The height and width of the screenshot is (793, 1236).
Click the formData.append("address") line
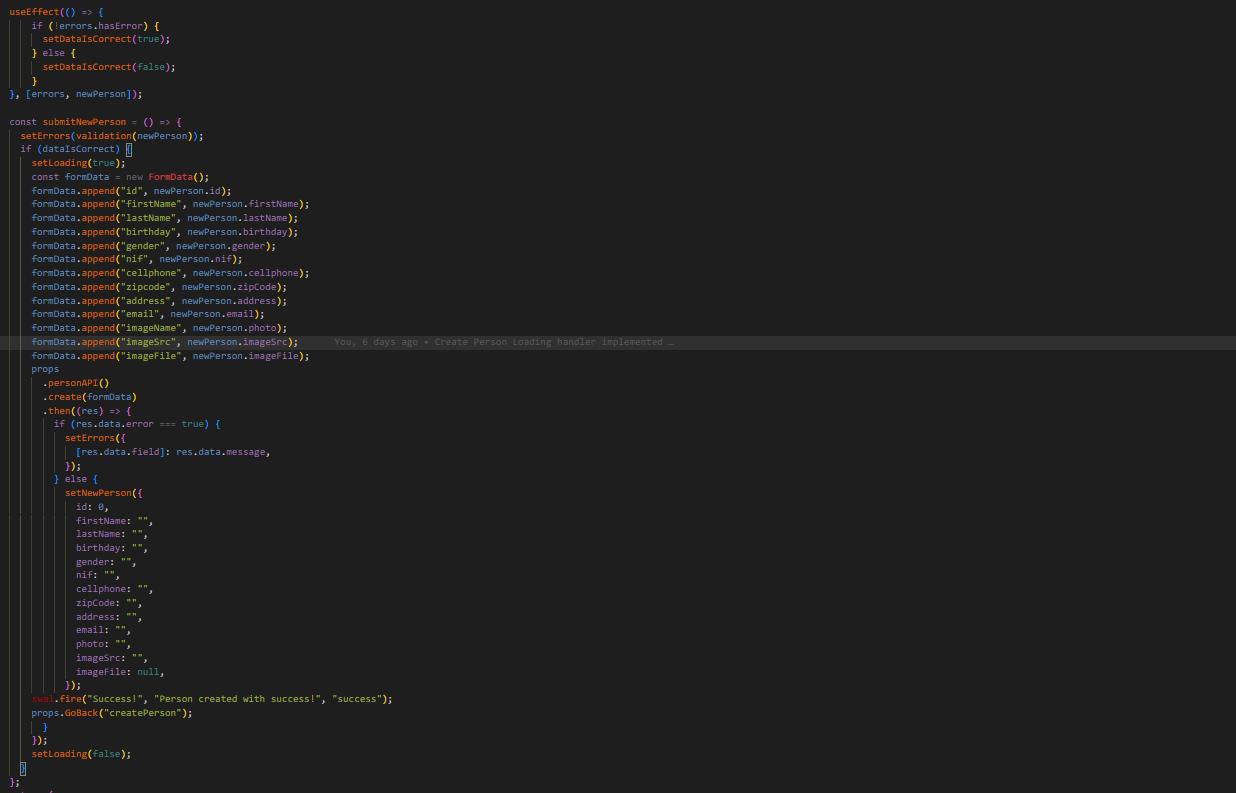(x=159, y=301)
